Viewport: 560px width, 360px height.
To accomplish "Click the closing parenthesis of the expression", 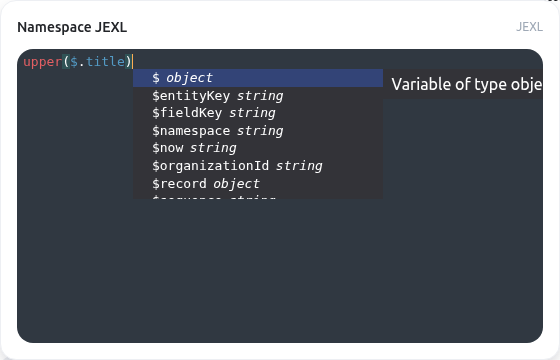I will tap(129, 62).
